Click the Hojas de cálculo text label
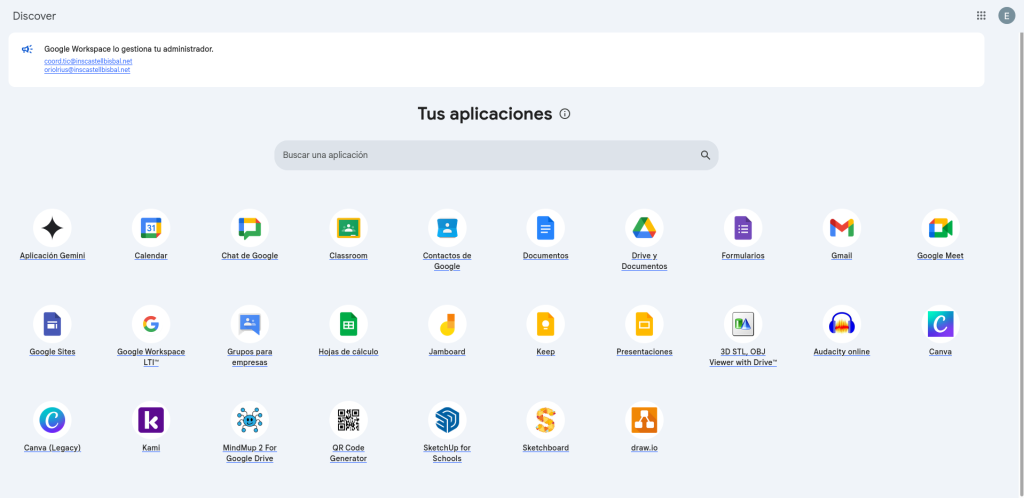 pyautogui.click(x=348, y=352)
